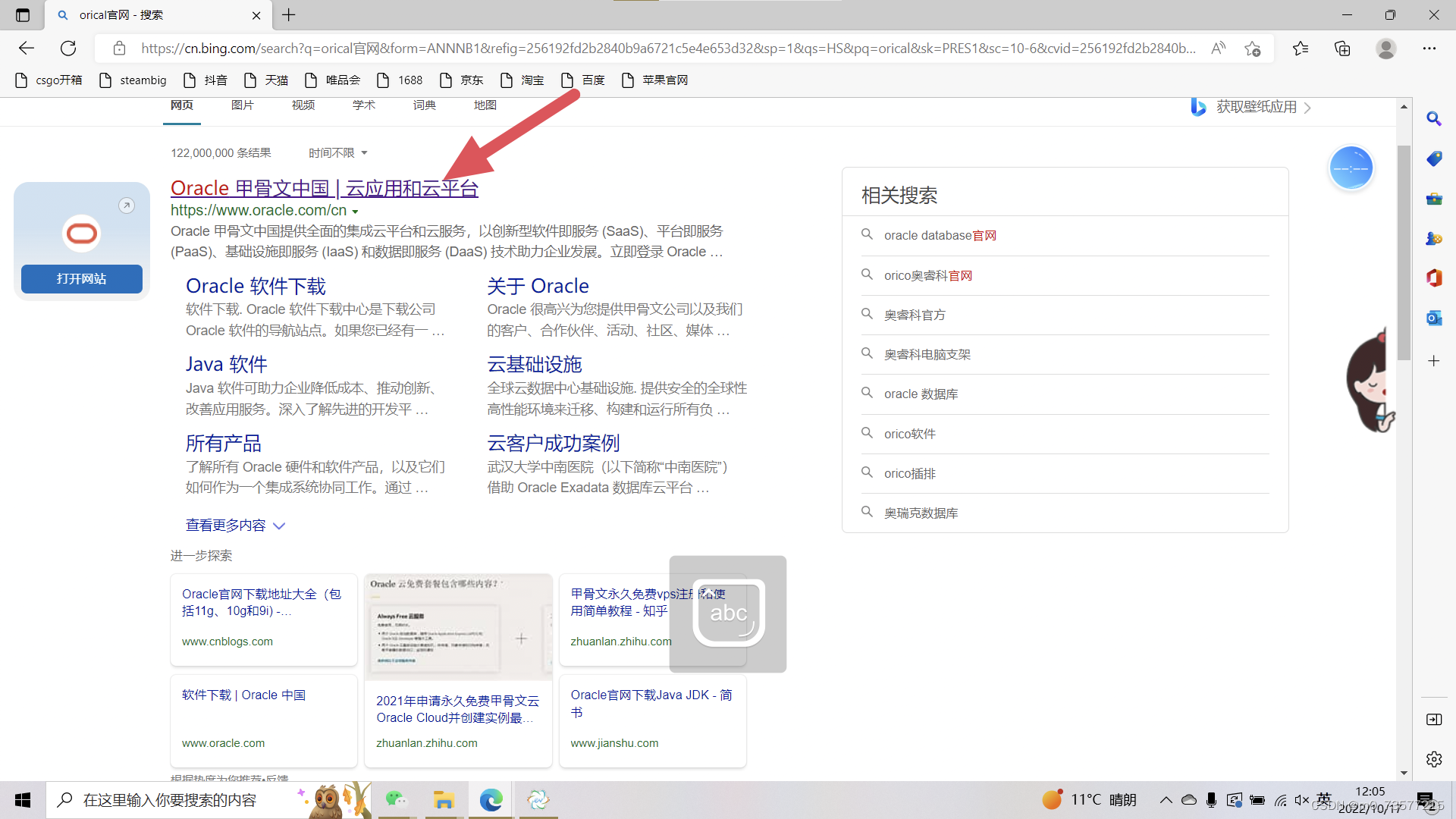Close the orical官网 search tab
The width and height of the screenshot is (1456, 819).
tap(256, 15)
